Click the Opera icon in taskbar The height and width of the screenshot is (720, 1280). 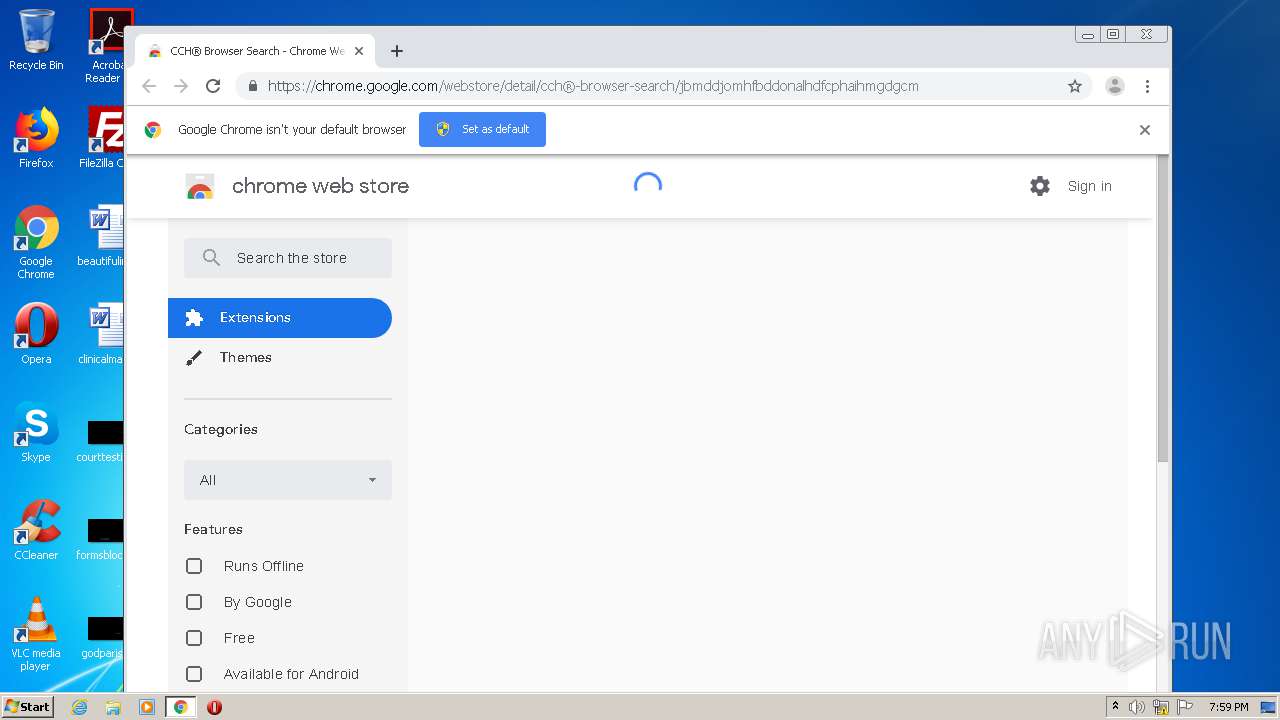[x=214, y=707]
